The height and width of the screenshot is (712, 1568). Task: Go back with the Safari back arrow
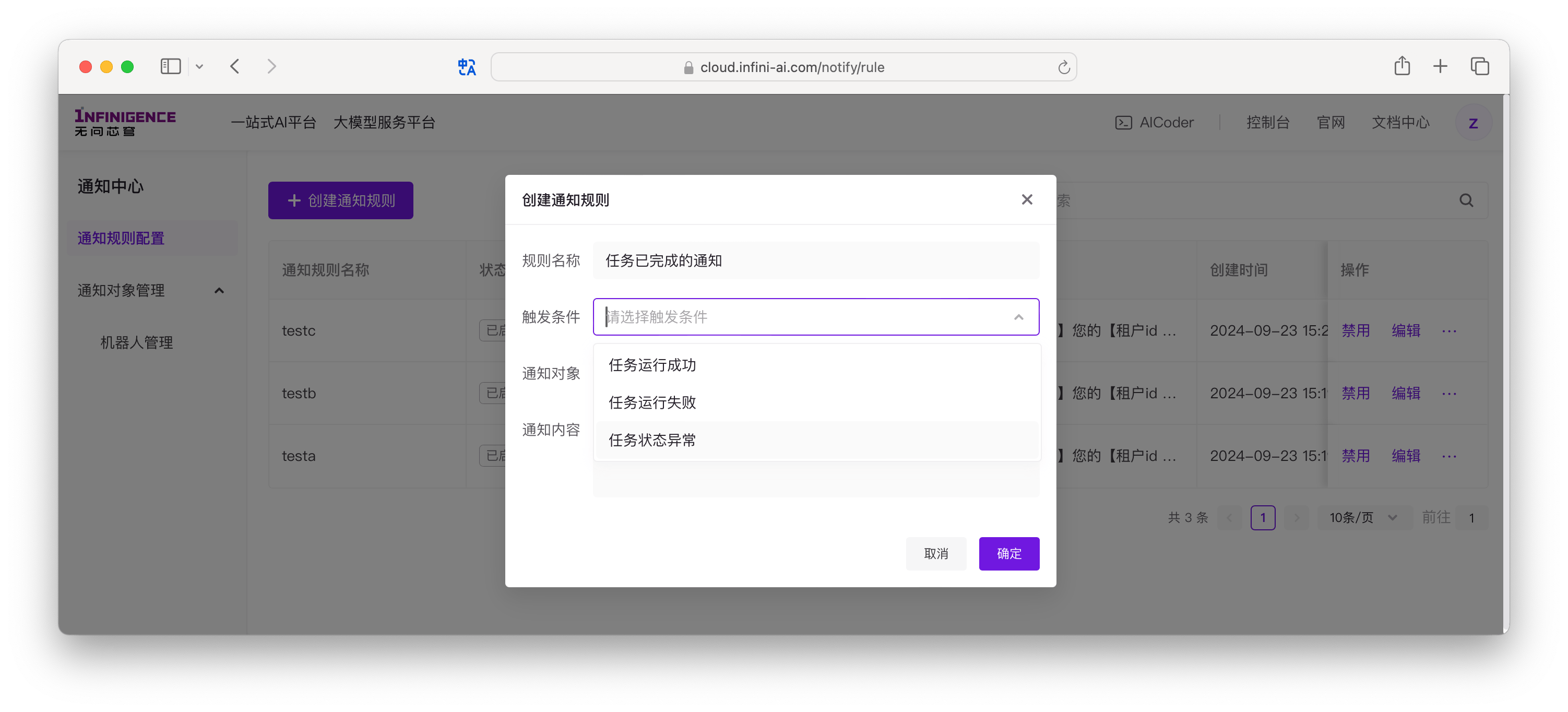click(x=235, y=66)
